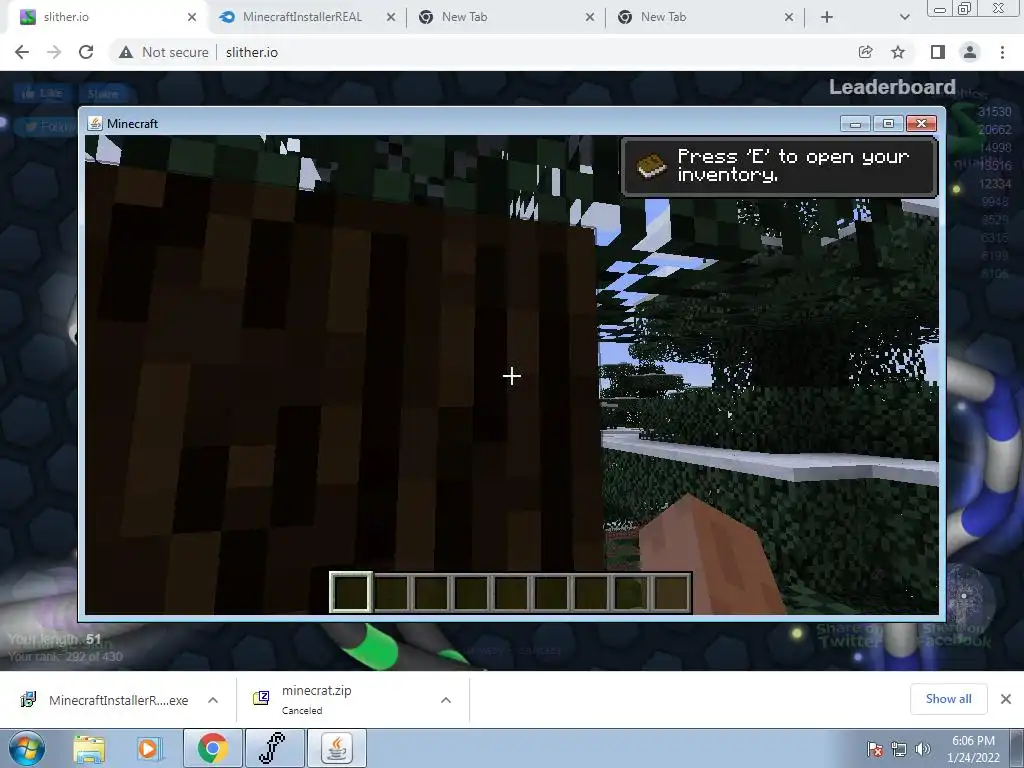Viewport: 1024px width, 768px height.
Task: Toggle the Chrome side panel
Action: pos(938,52)
